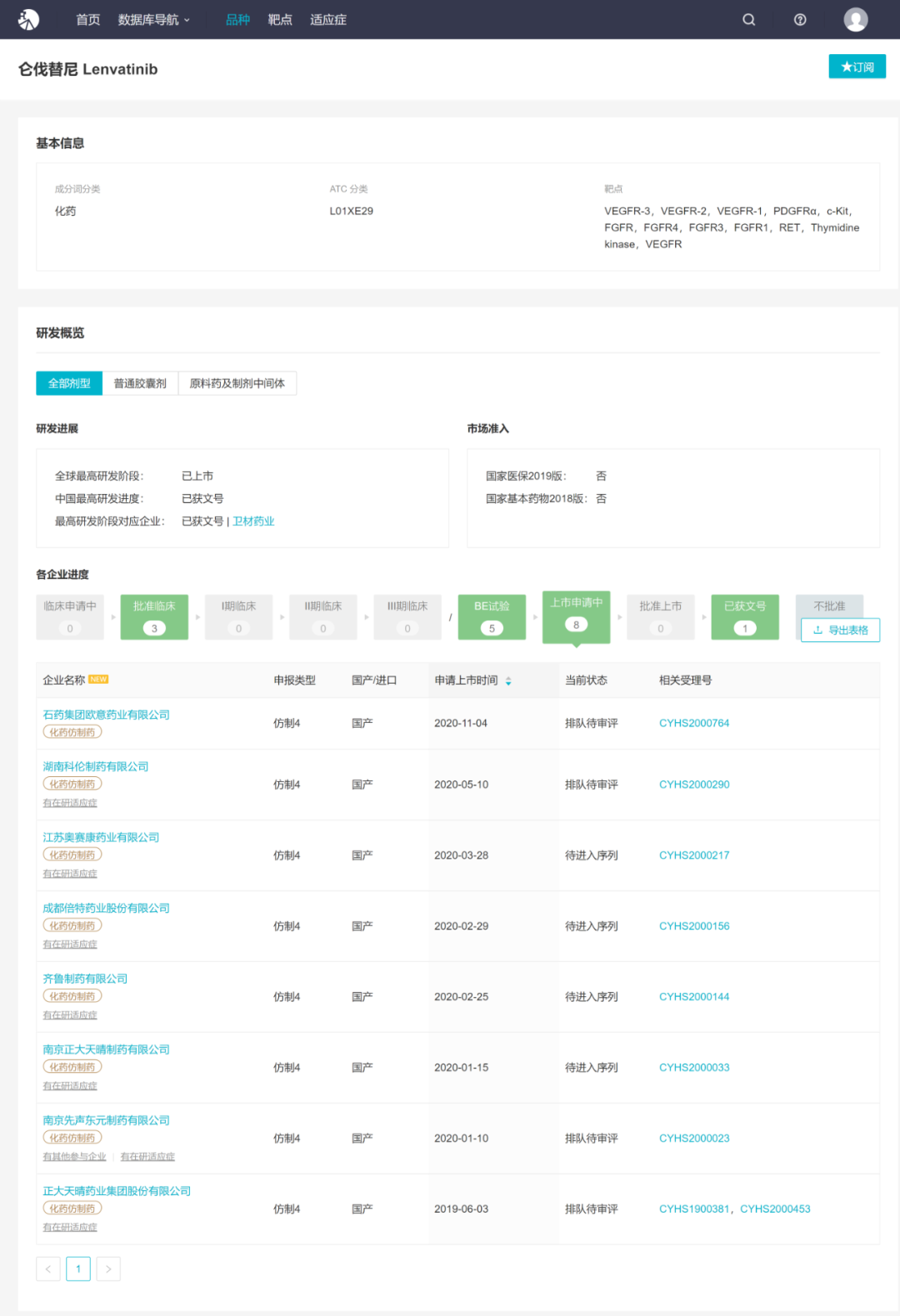Click ATC code L01XE29
900x1316 pixels.
point(351,212)
